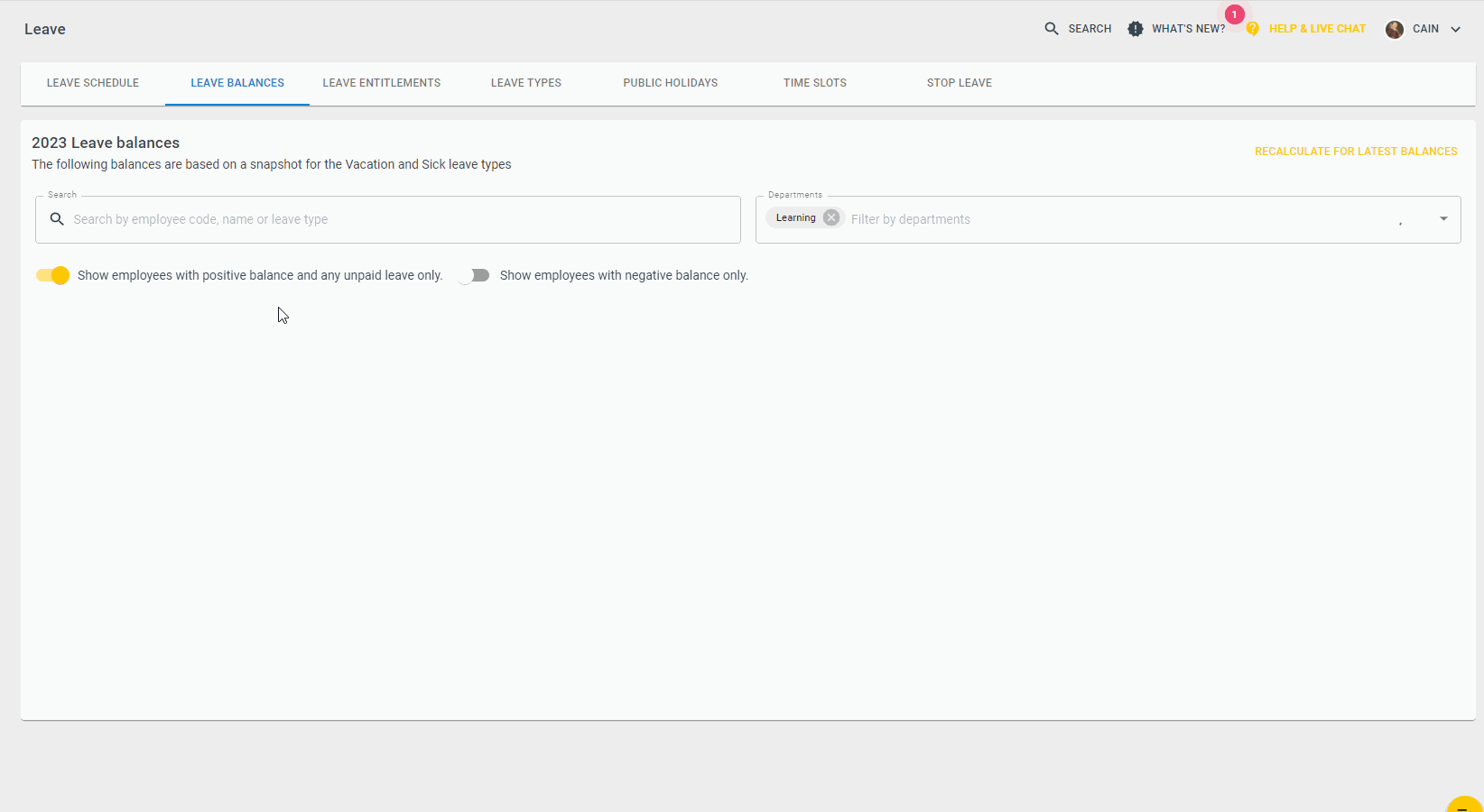Viewport: 1484px width, 812px height.
Task: Remove the Learning department chip
Action: [831, 217]
